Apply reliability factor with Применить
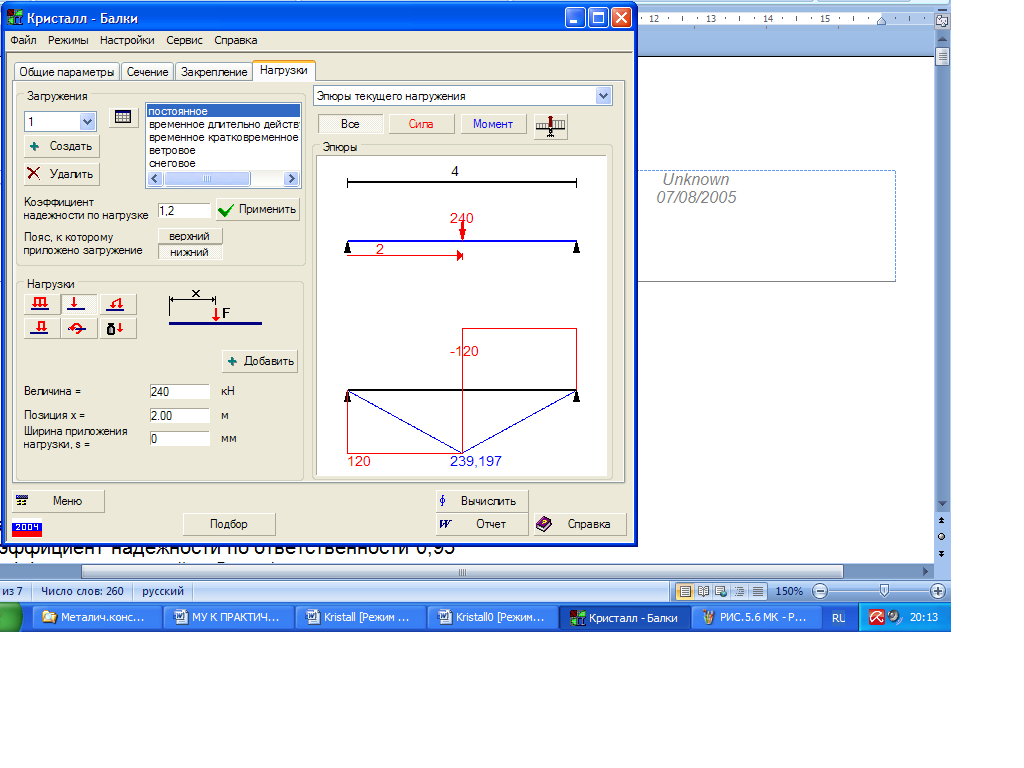The height and width of the screenshot is (768, 1024). point(257,210)
